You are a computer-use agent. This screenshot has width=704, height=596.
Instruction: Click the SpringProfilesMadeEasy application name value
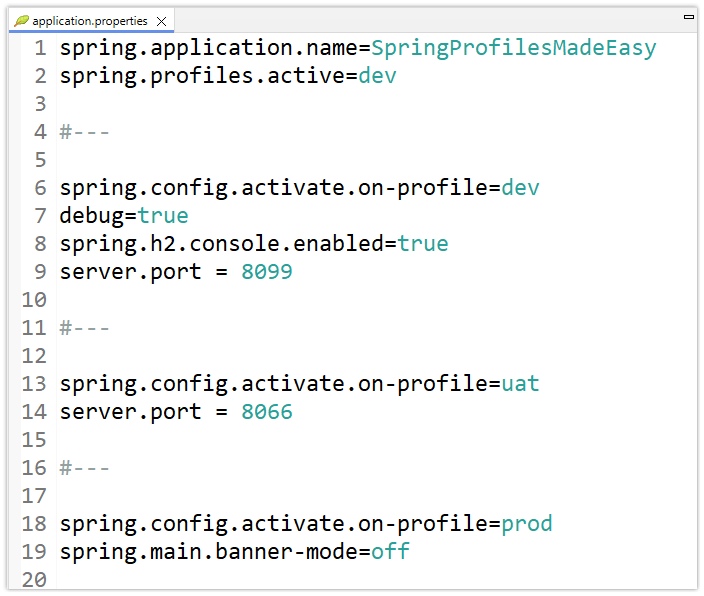coord(514,48)
